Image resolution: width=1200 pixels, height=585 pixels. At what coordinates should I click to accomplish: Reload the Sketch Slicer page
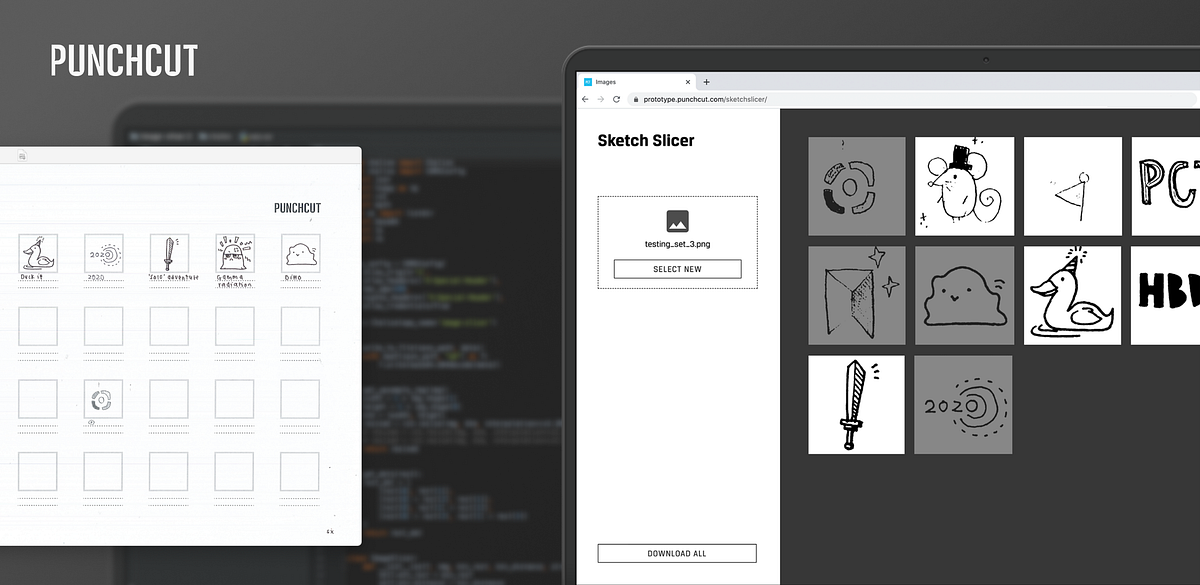point(617,99)
